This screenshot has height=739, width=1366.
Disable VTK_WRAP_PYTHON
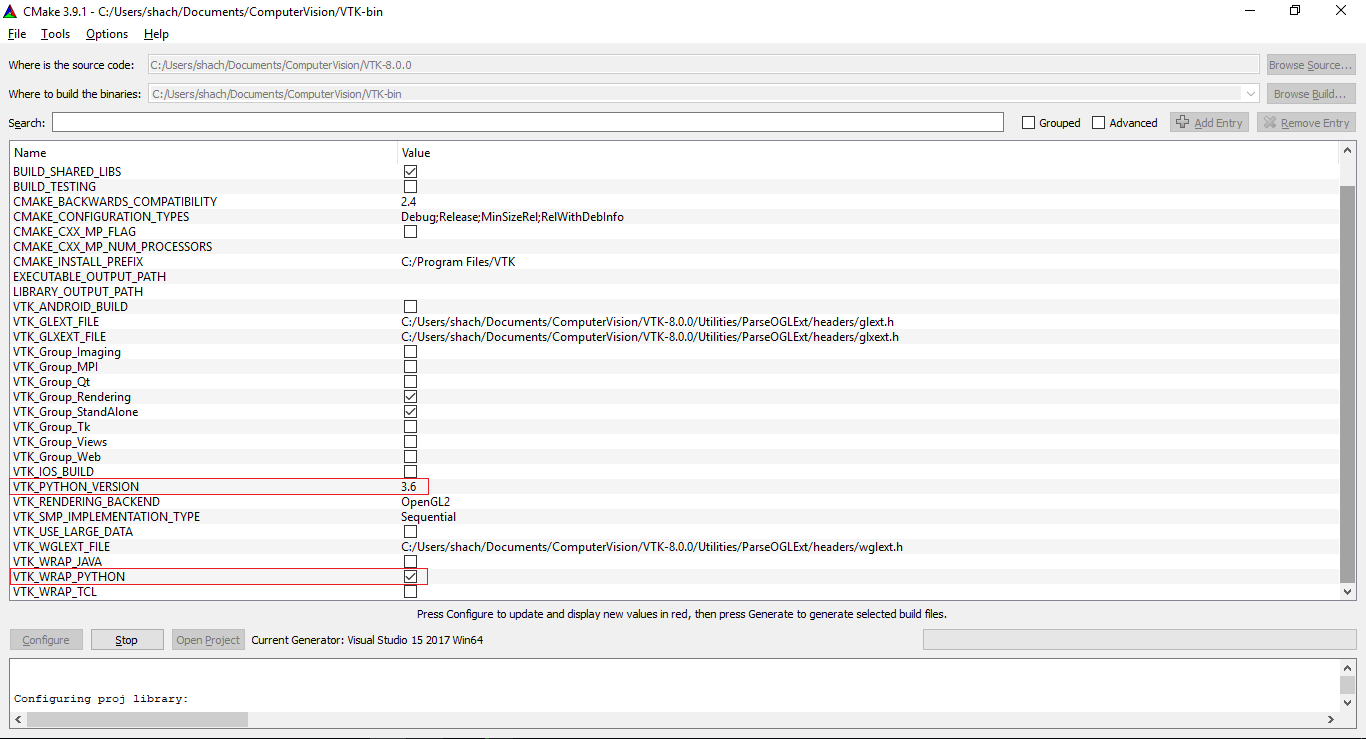(x=410, y=576)
